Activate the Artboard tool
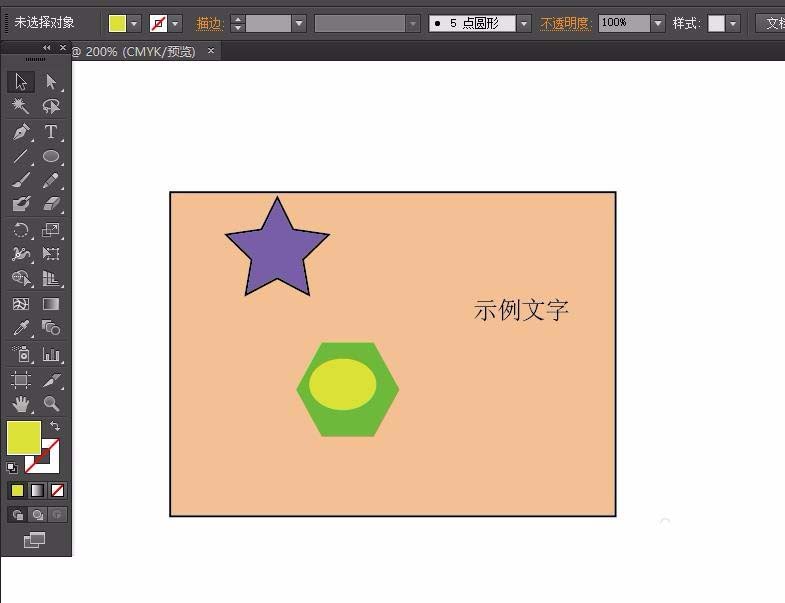The image size is (785, 603). [x=21, y=380]
